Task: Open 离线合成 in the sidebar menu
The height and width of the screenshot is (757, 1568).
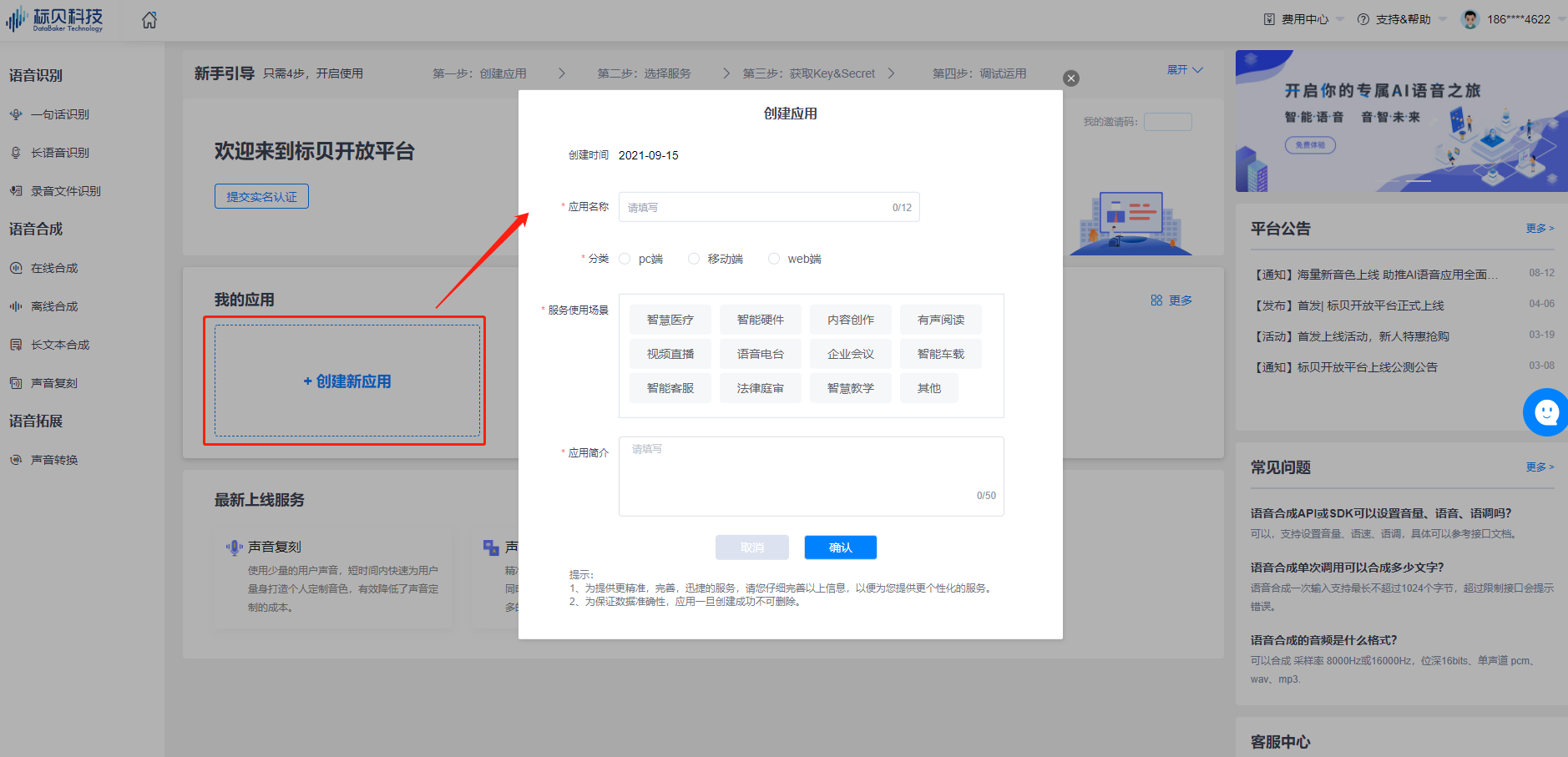Action: (x=54, y=305)
